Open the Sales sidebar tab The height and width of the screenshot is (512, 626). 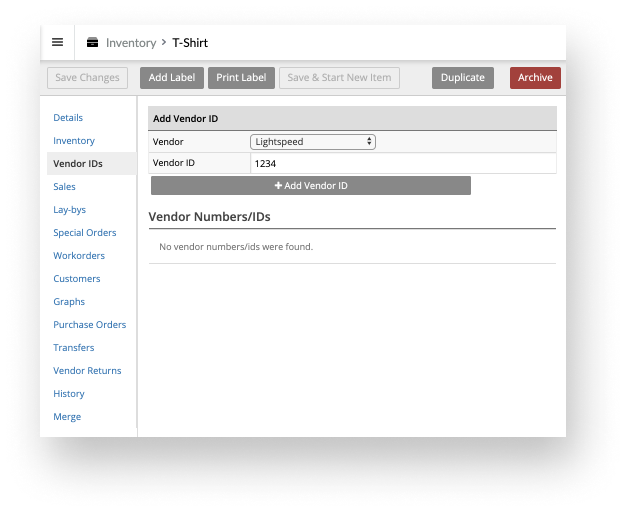64,187
